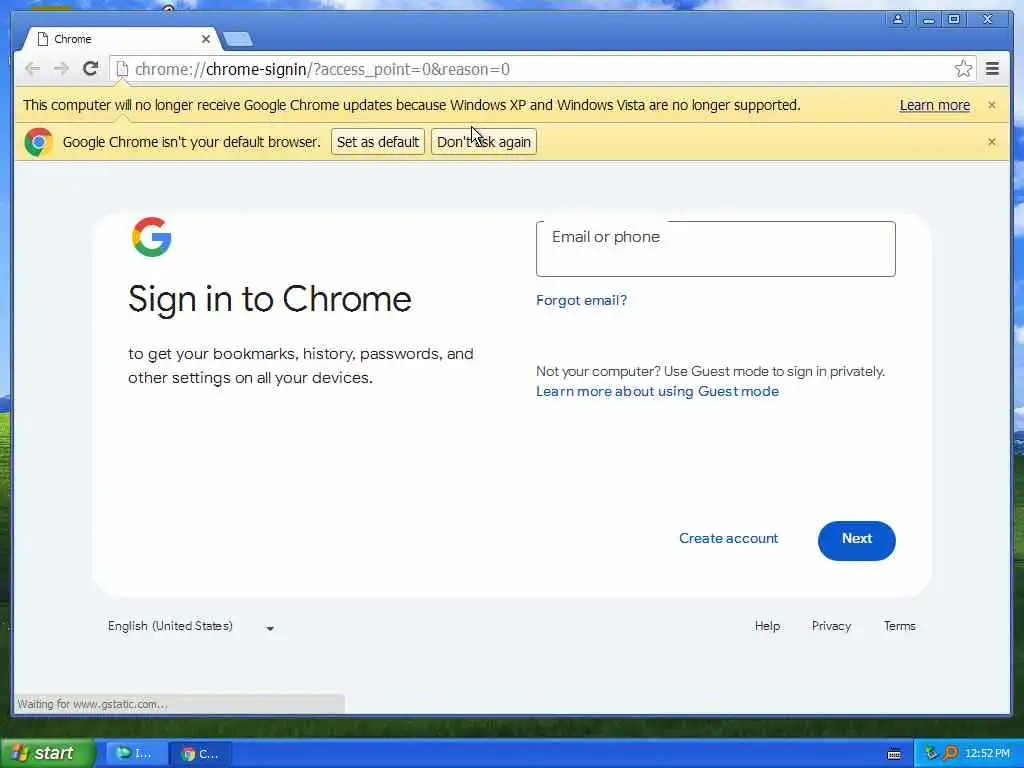This screenshot has height=768, width=1024.
Task: Bookmark this page with the star
Action: pyautogui.click(x=963, y=69)
